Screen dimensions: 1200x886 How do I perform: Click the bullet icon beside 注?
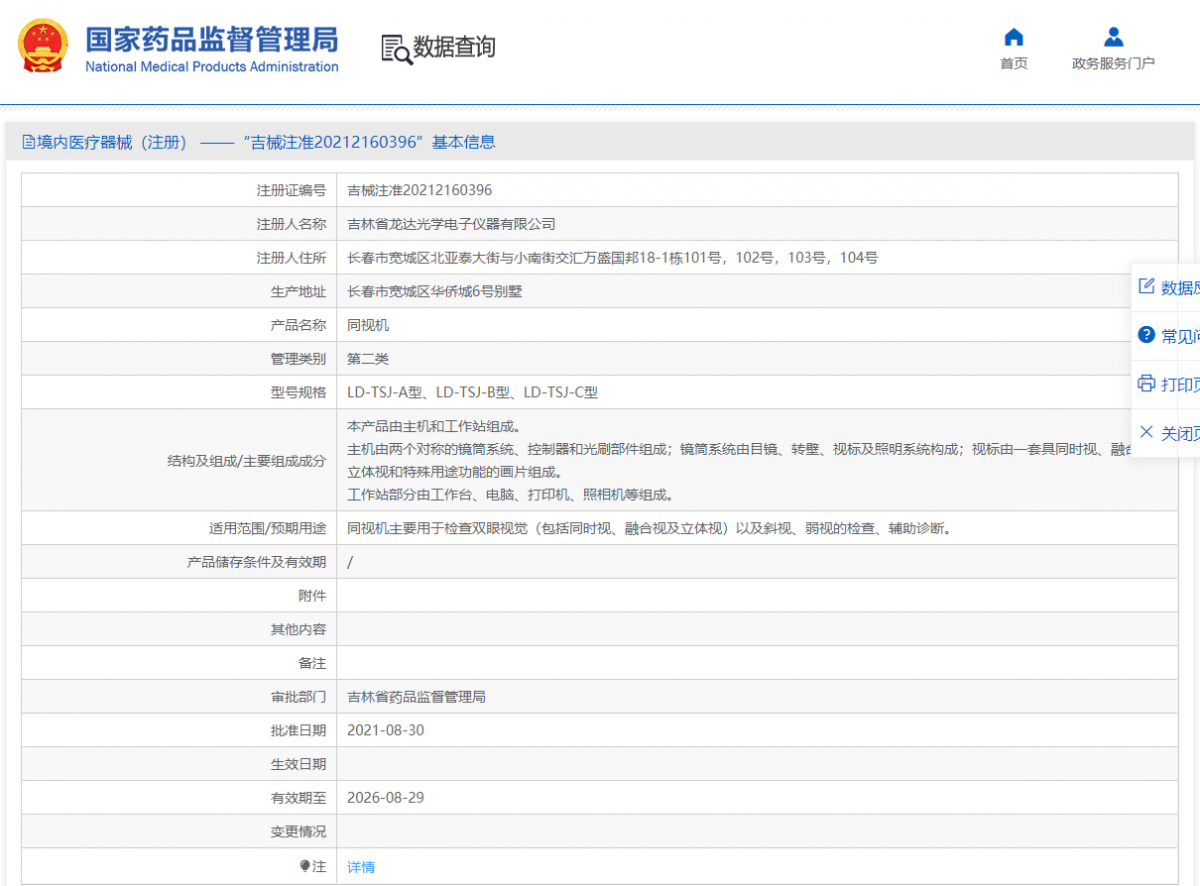(305, 866)
